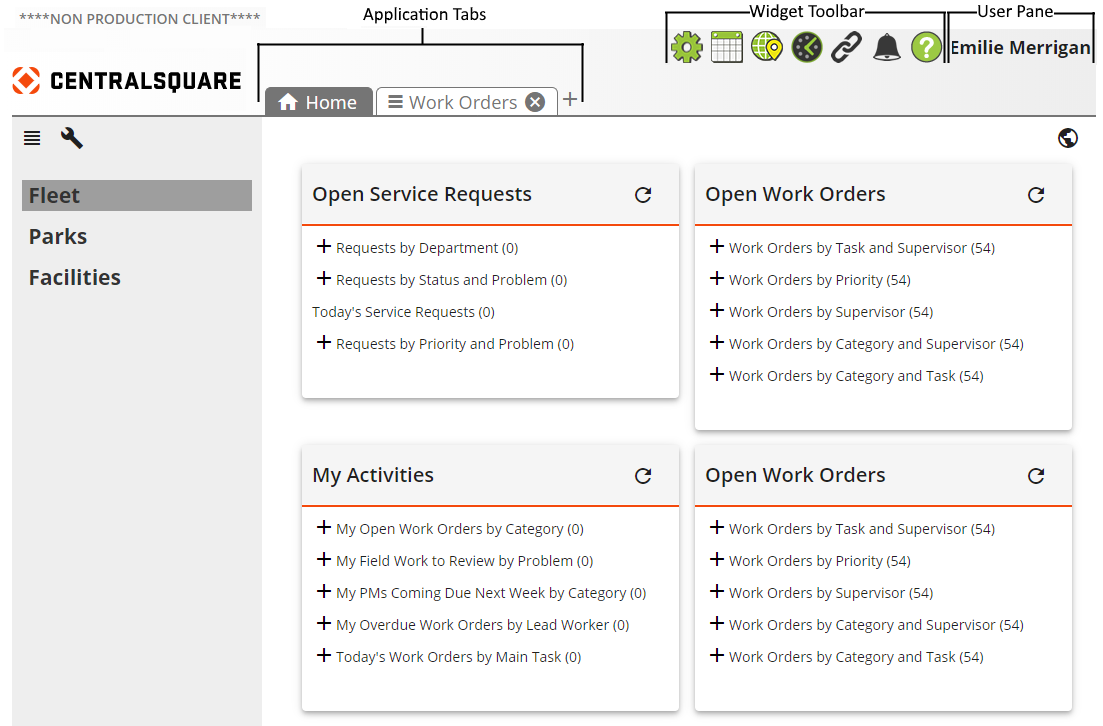Screen dimensions: 1103x726
Task: Open Today's Service Requests link
Action: click(x=403, y=312)
